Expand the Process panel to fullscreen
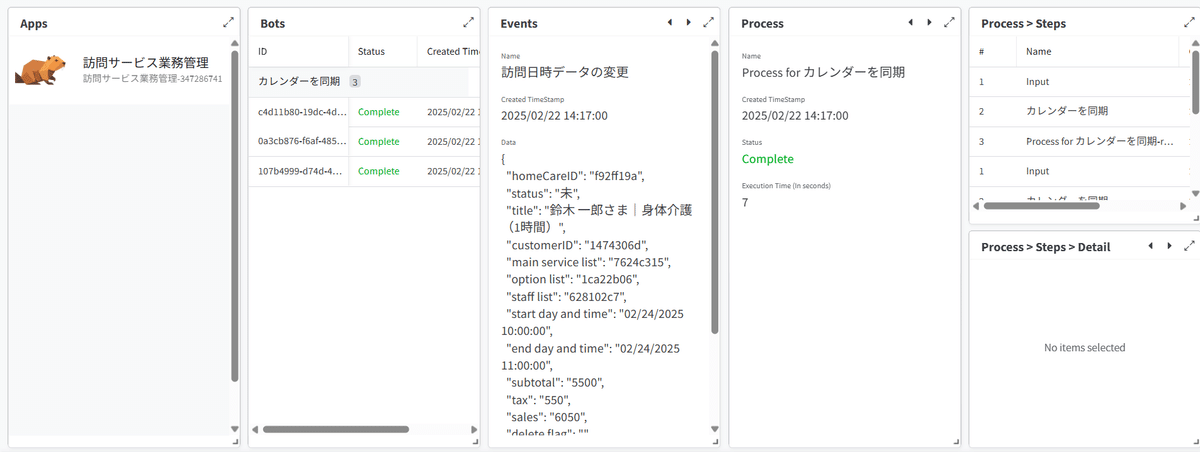This screenshot has width=1200, height=452. tap(949, 22)
